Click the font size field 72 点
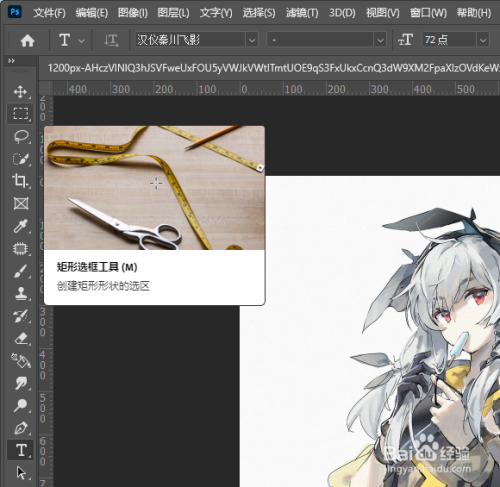The image size is (500, 487). pyautogui.click(x=450, y=40)
